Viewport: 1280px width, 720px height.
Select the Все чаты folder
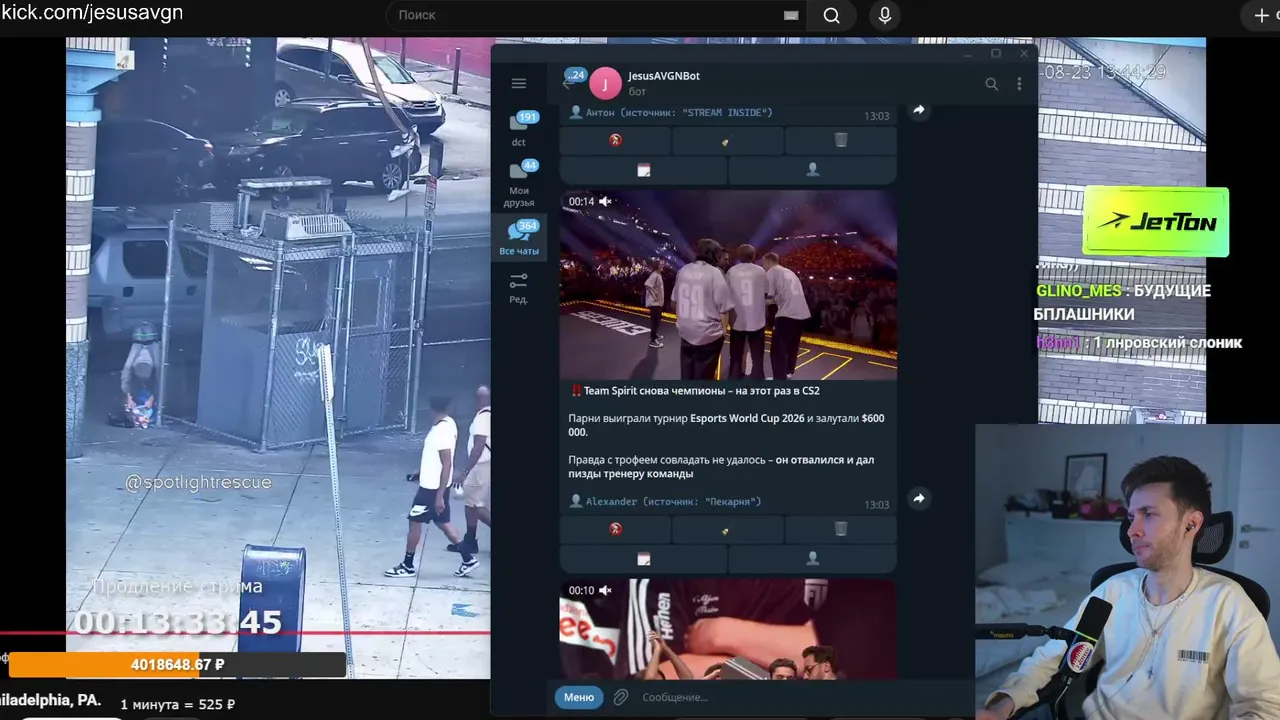pos(519,238)
